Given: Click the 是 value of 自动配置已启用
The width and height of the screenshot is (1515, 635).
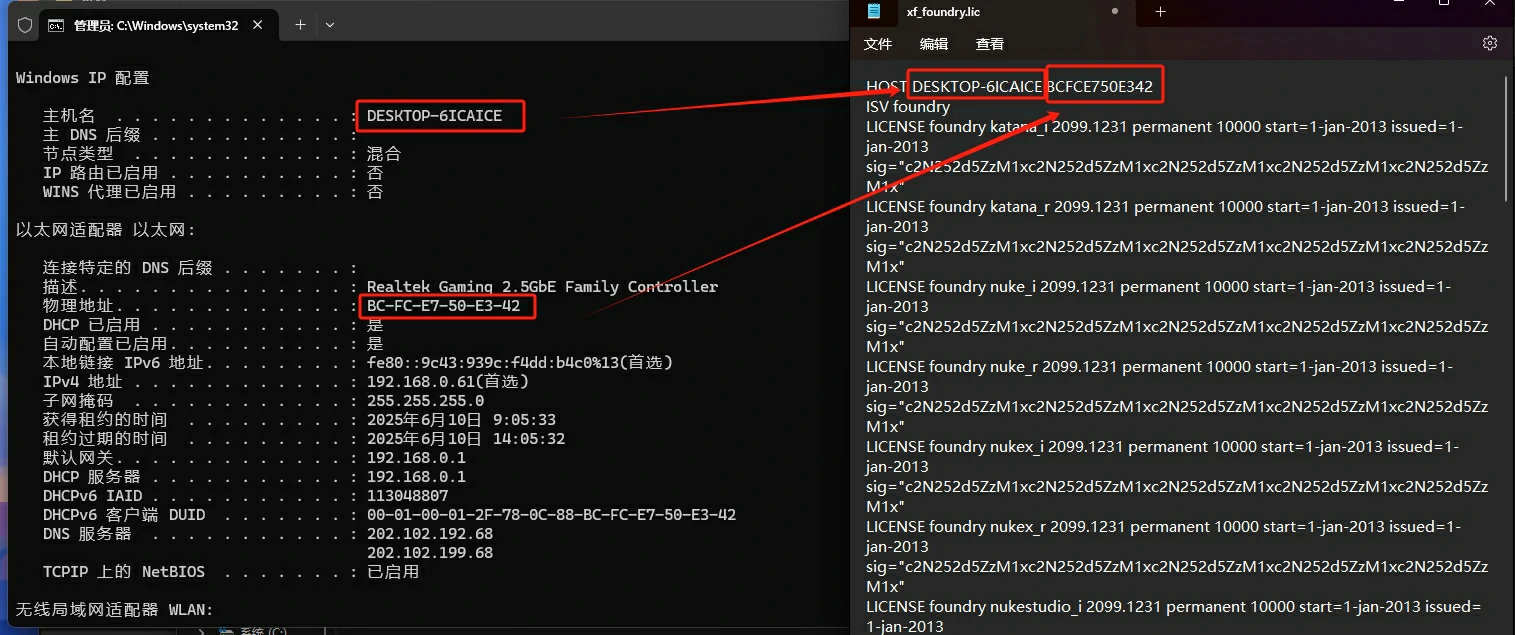Looking at the screenshot, I should pyautogui.click(x=375, y=344).
